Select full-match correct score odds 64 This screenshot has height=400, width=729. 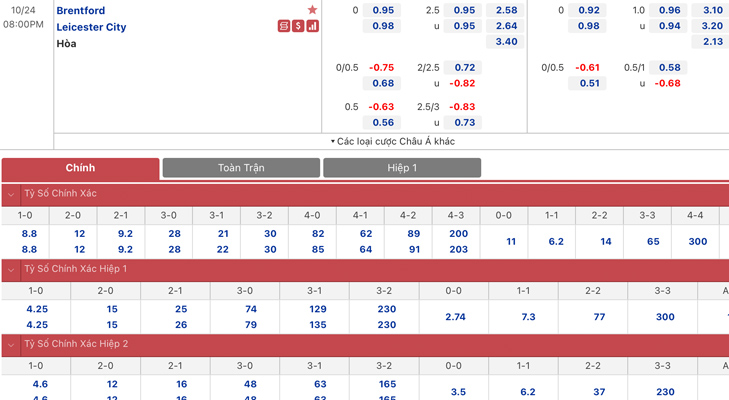(366, 250)
